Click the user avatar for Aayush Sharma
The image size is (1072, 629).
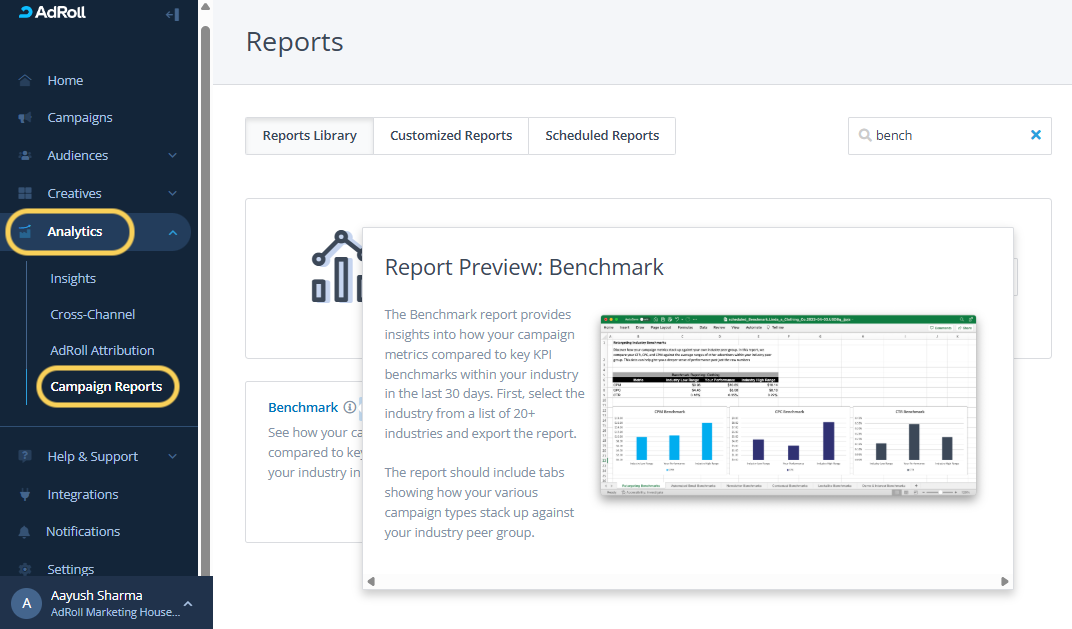26,603
